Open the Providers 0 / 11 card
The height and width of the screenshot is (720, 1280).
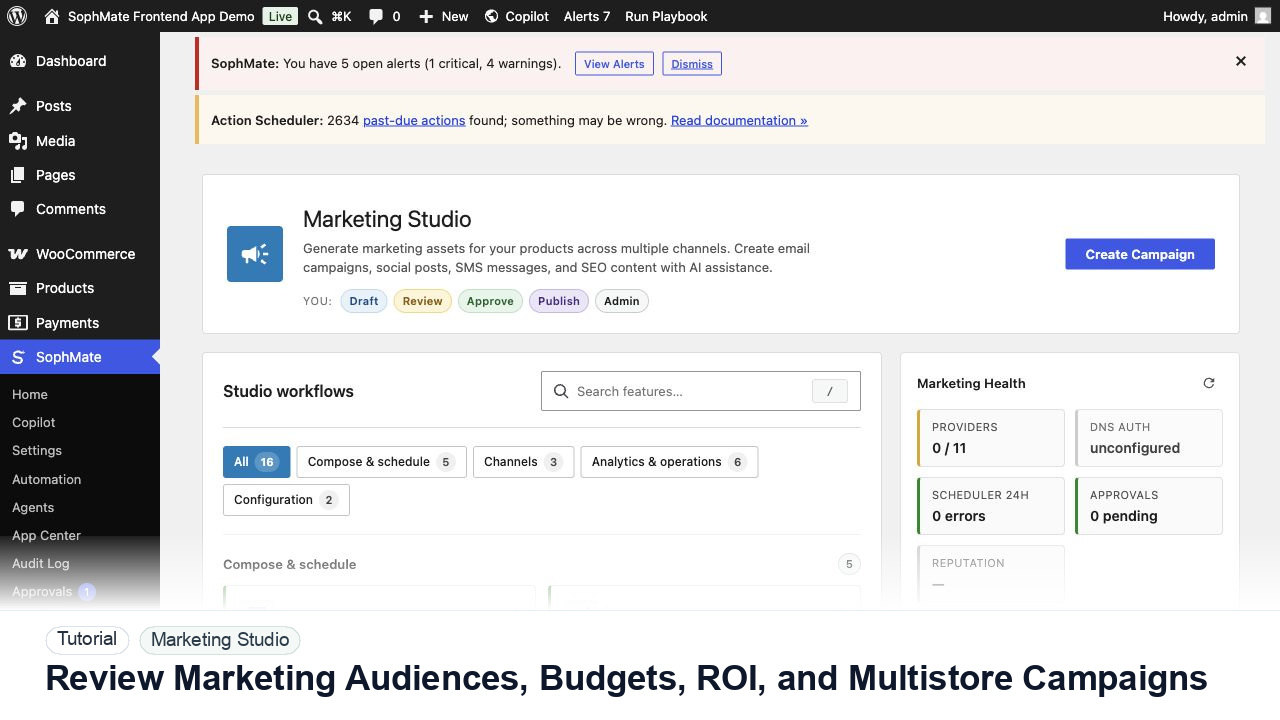click(990, 437)
